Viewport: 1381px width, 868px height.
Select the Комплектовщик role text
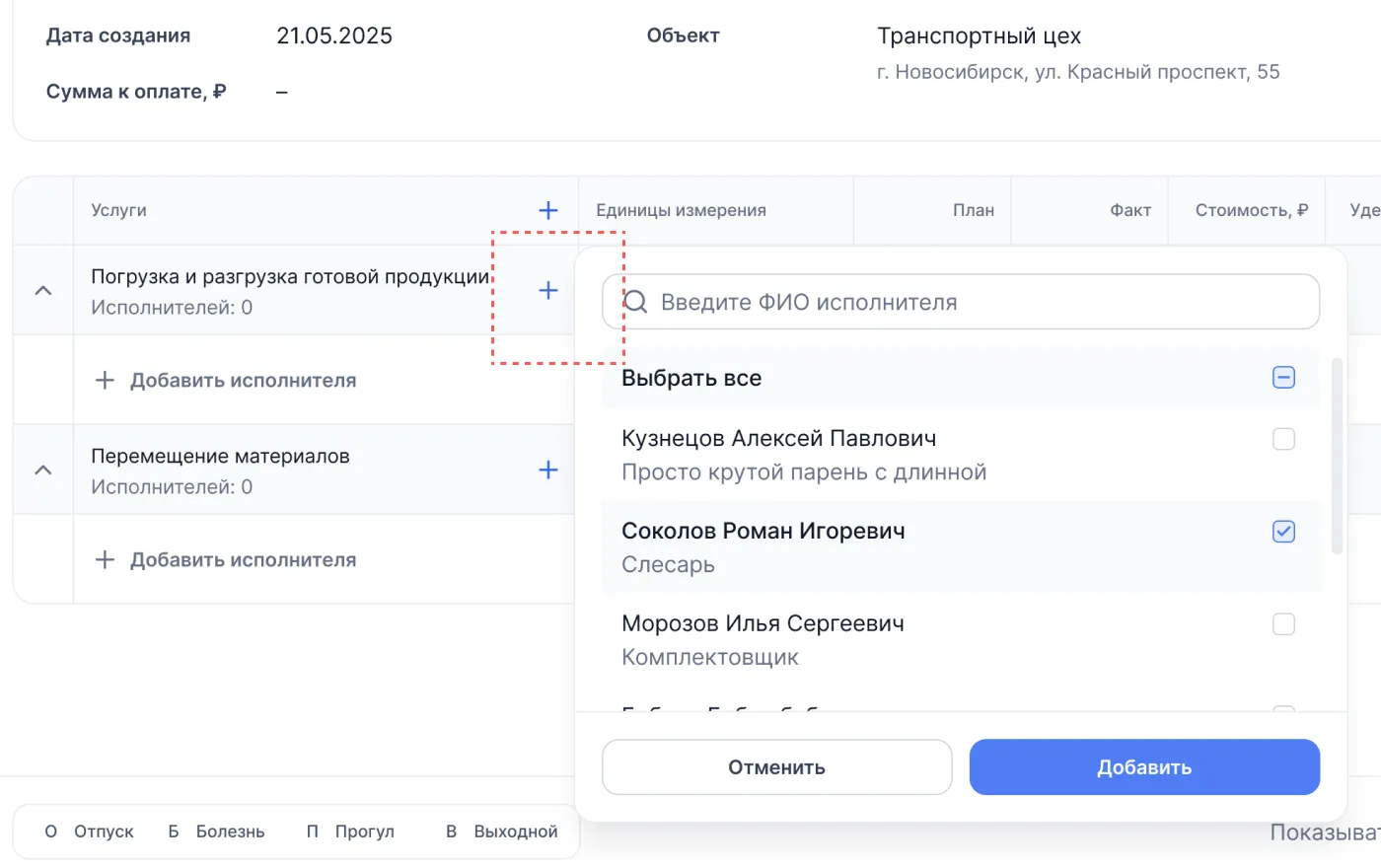point(710,658)
